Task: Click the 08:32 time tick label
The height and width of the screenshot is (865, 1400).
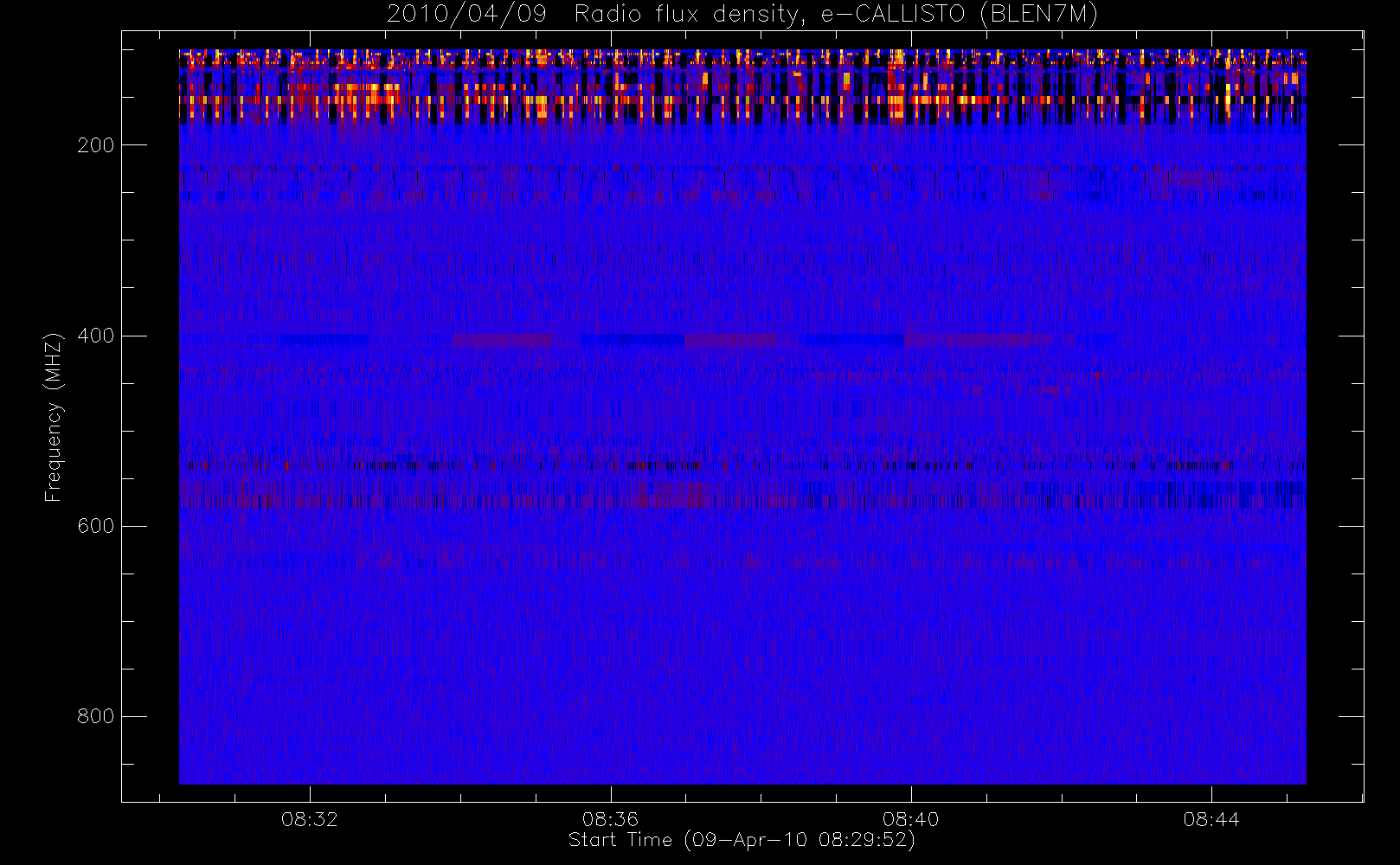Action: pyautogui.click(x=309, y=819)
